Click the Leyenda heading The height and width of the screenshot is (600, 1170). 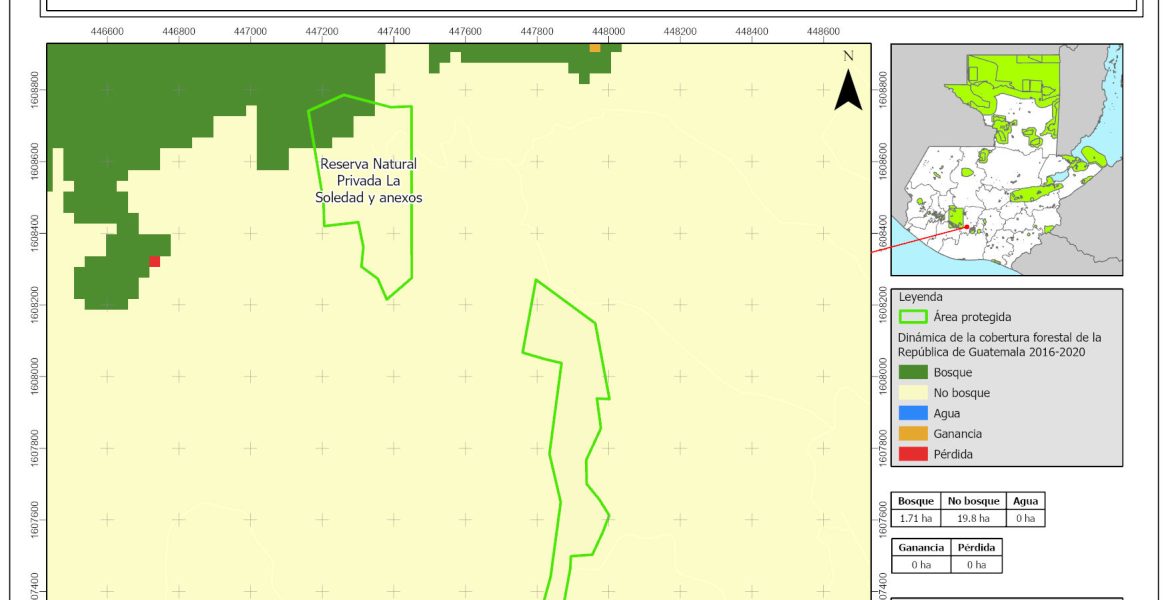(920, 297)
